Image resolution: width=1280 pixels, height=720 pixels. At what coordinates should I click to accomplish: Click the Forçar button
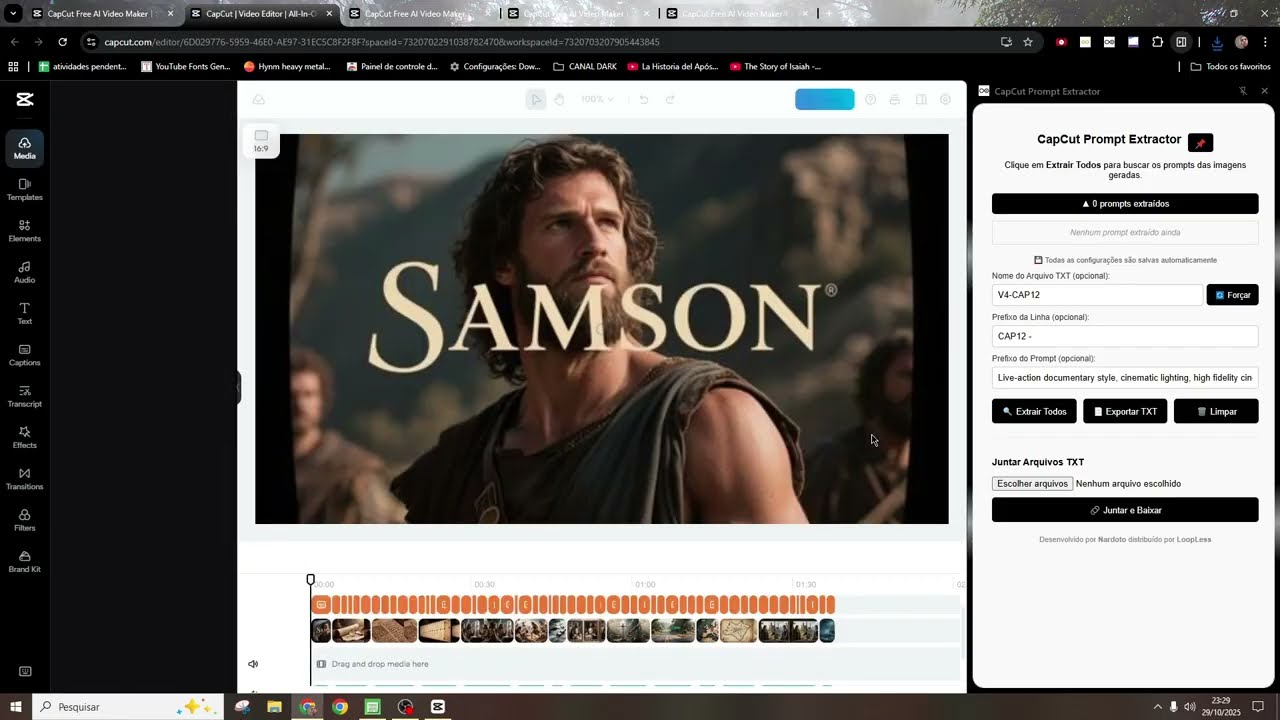1232,295
